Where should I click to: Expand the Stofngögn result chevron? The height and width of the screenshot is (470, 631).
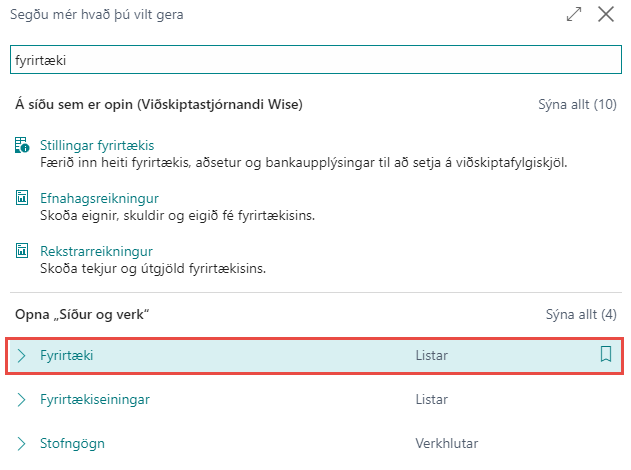22,443
